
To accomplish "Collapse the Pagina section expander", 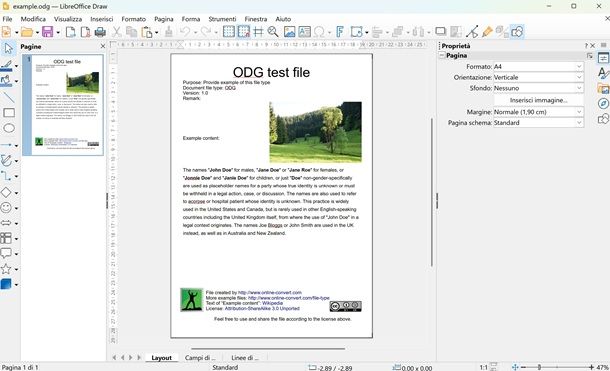I will pyautogui.click(x=442, y=56).
